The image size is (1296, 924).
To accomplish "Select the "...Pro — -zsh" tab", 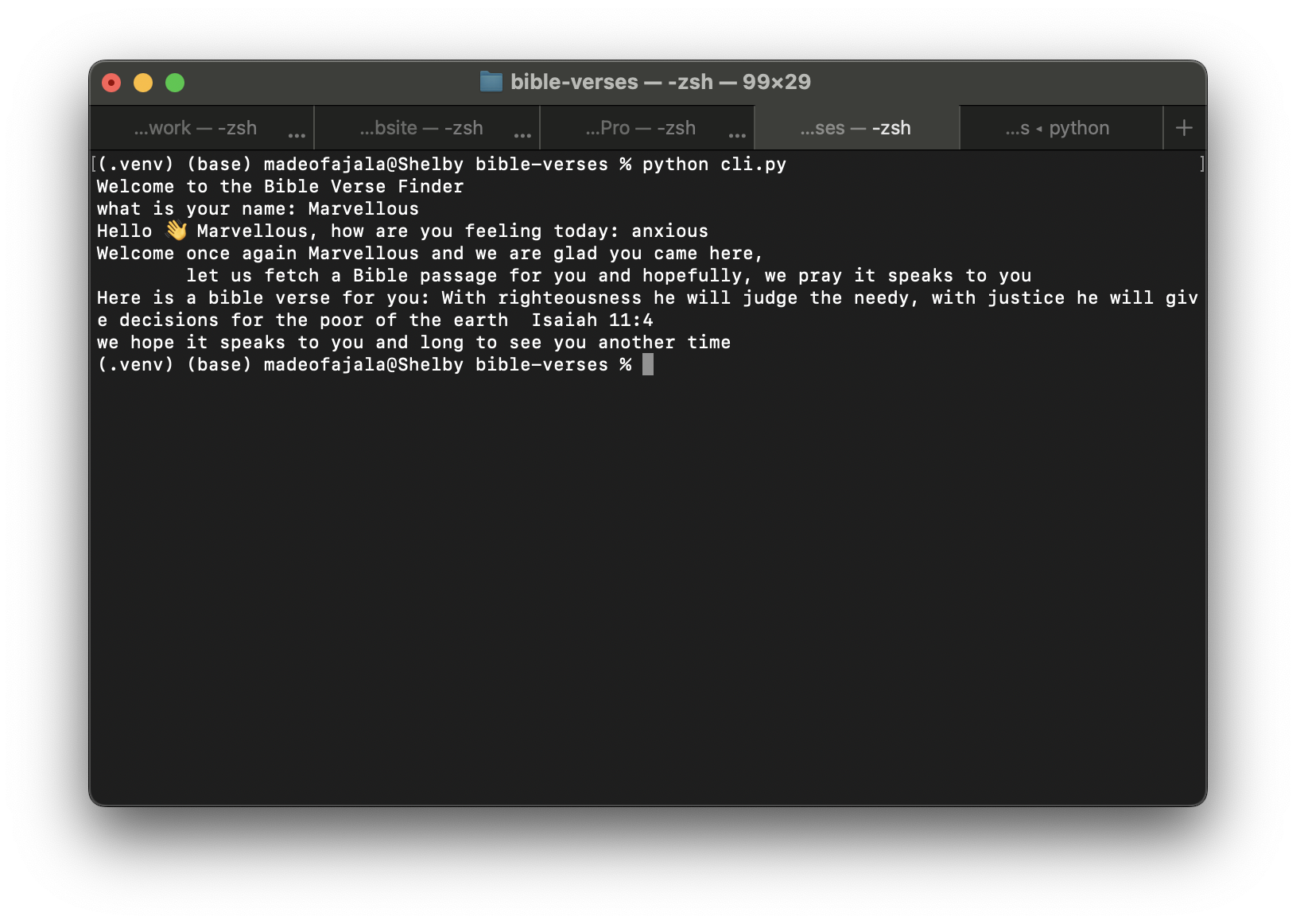I will tap(640, 128).
